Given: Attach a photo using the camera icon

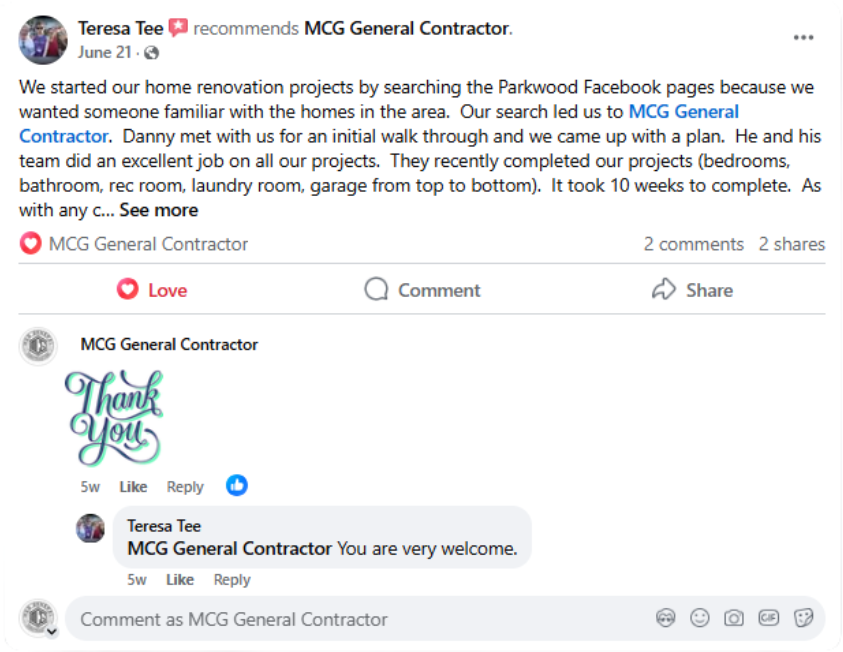Looking at the screenshot, I should click(x=734, y=618).
